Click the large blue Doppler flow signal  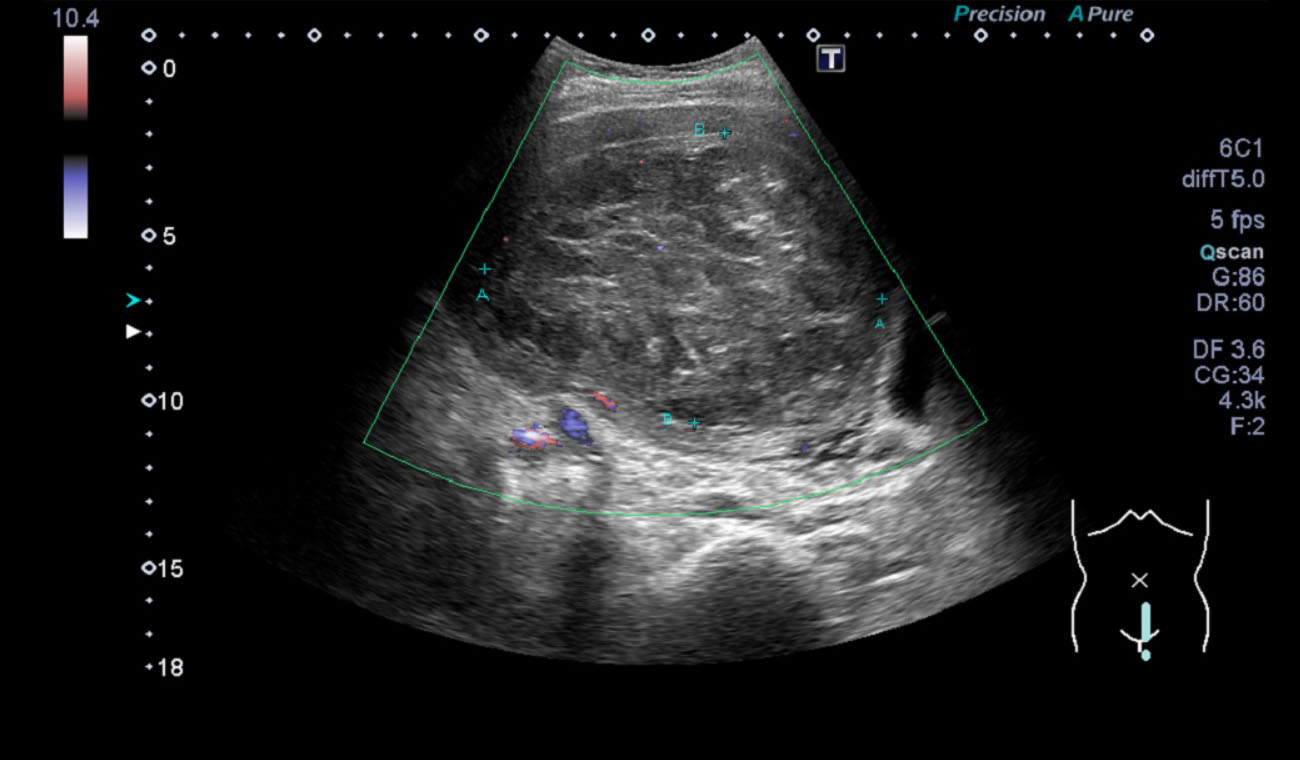tap(575, 424)
